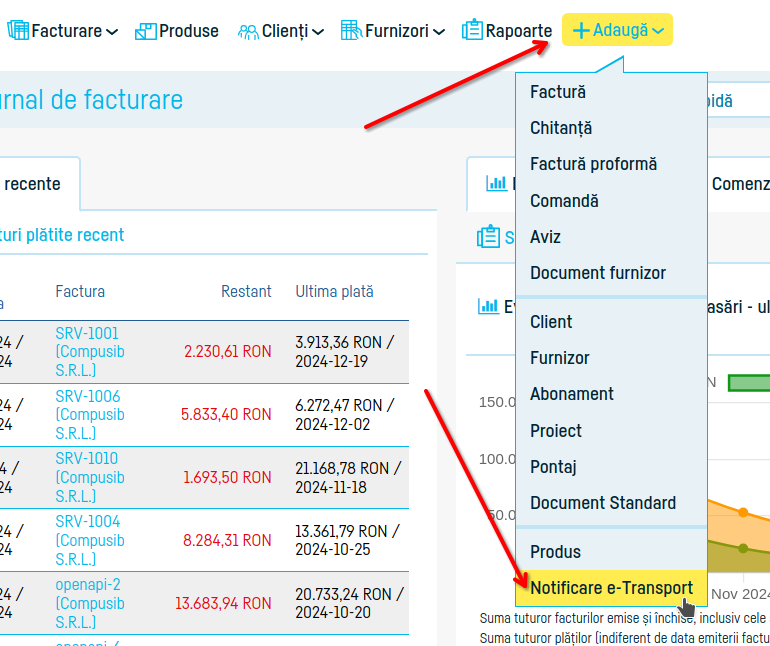The image size is (770, 646).
Task: Click the Furnizori building icon
Action: pyautogui.click(x=350, y=30)
